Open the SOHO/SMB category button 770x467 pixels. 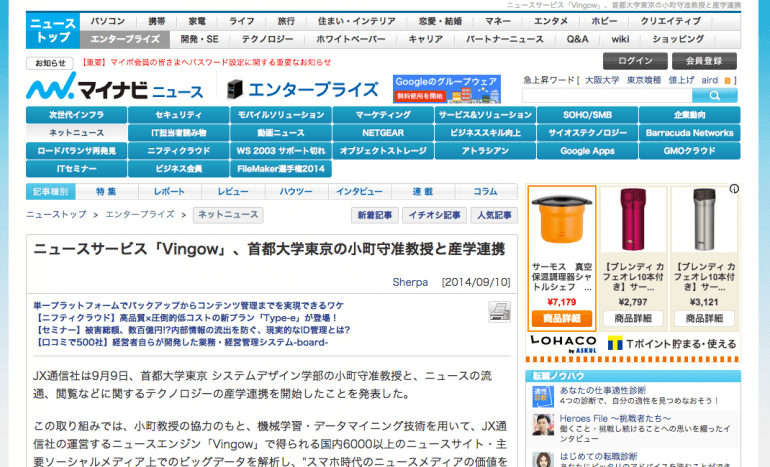(x=587, y=115)
